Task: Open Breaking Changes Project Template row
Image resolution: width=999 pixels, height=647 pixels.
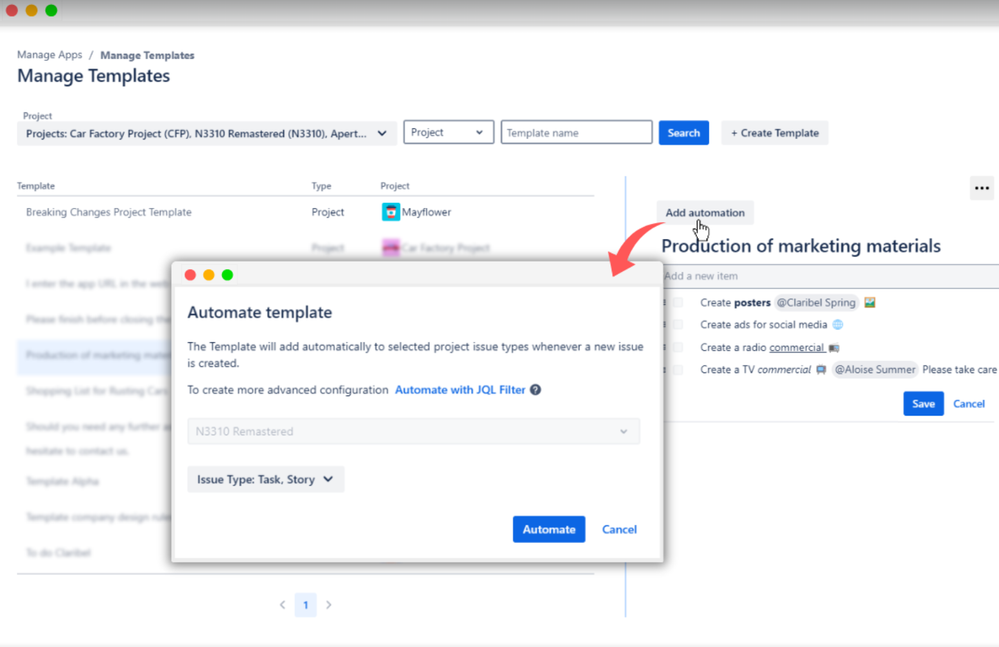Action: 305,212
